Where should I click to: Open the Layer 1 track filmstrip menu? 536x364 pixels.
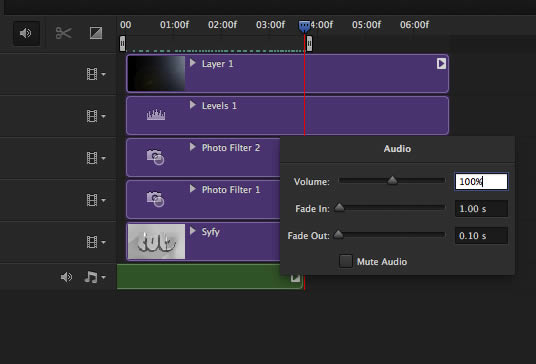pos(96,74)
